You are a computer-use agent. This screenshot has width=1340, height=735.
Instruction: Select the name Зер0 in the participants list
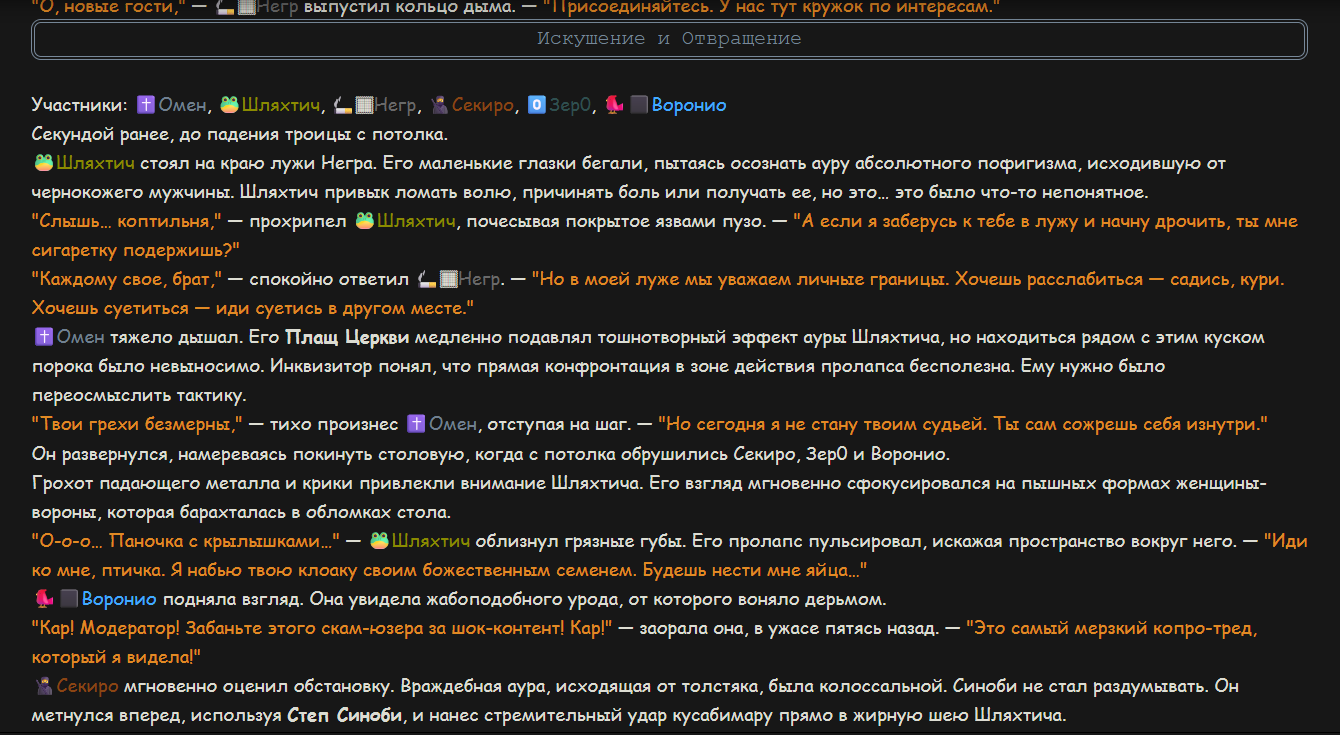pos(570,105)
